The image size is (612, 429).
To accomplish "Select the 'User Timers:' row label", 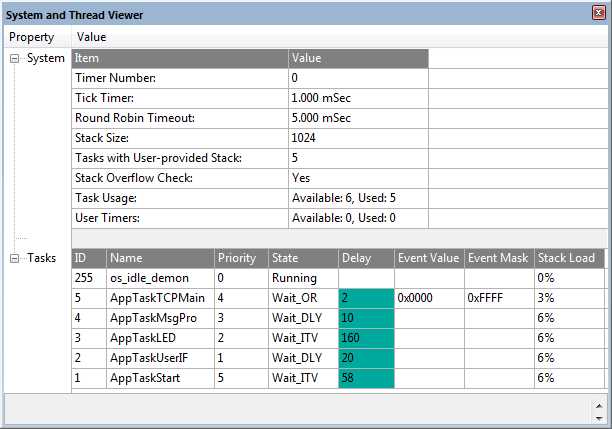I will click(x=107, y=218).
